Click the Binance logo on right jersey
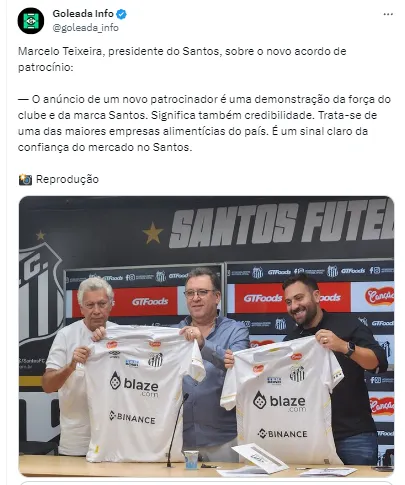 click(x=282, y=433)
